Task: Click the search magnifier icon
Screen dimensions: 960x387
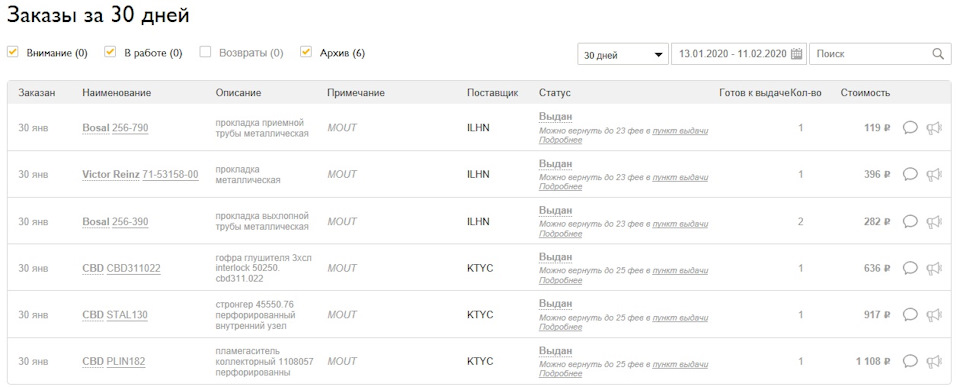Action: pyautogui.click(x=938, y=54)
